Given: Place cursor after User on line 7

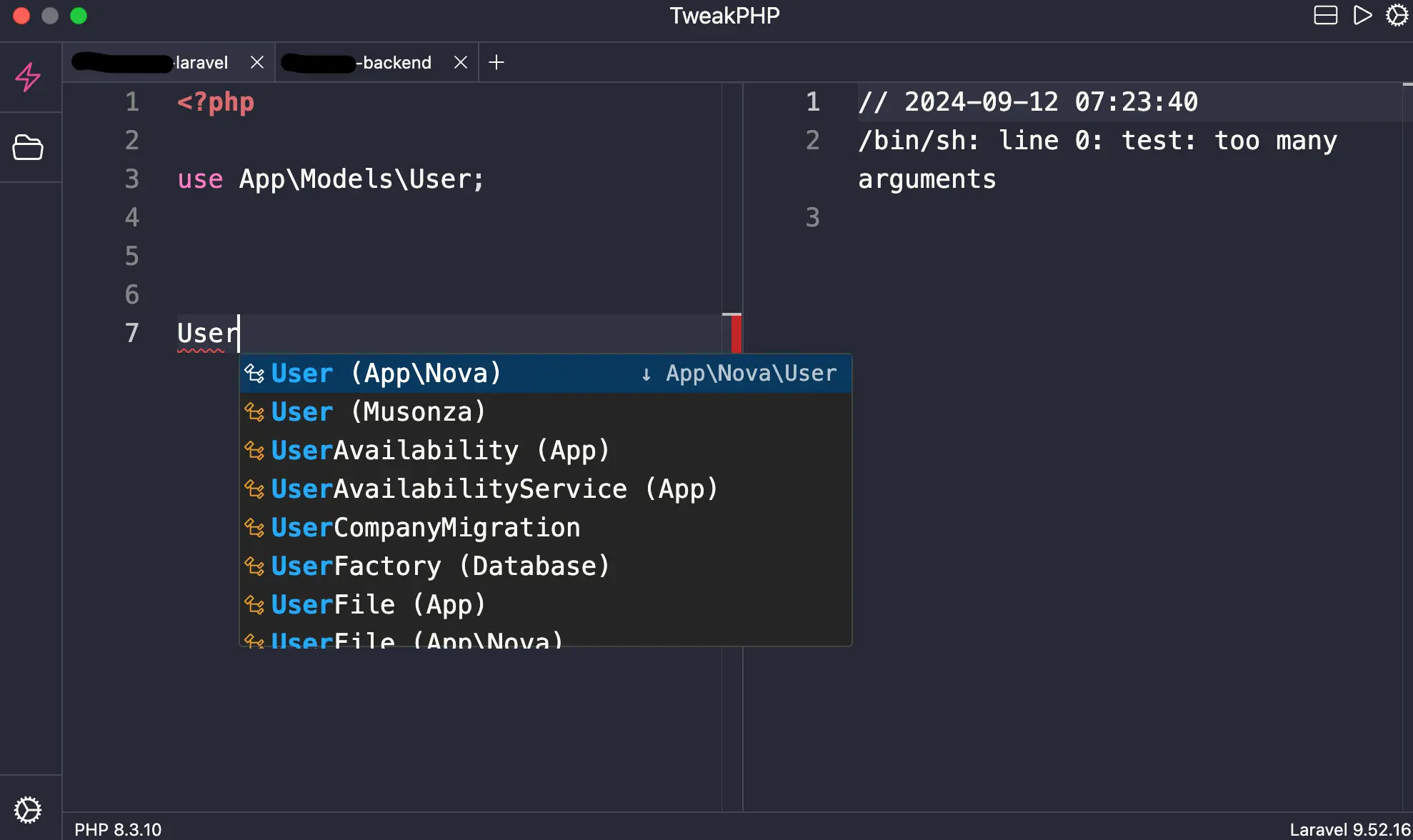Looking at the screenshot, I should coord(239,333).
